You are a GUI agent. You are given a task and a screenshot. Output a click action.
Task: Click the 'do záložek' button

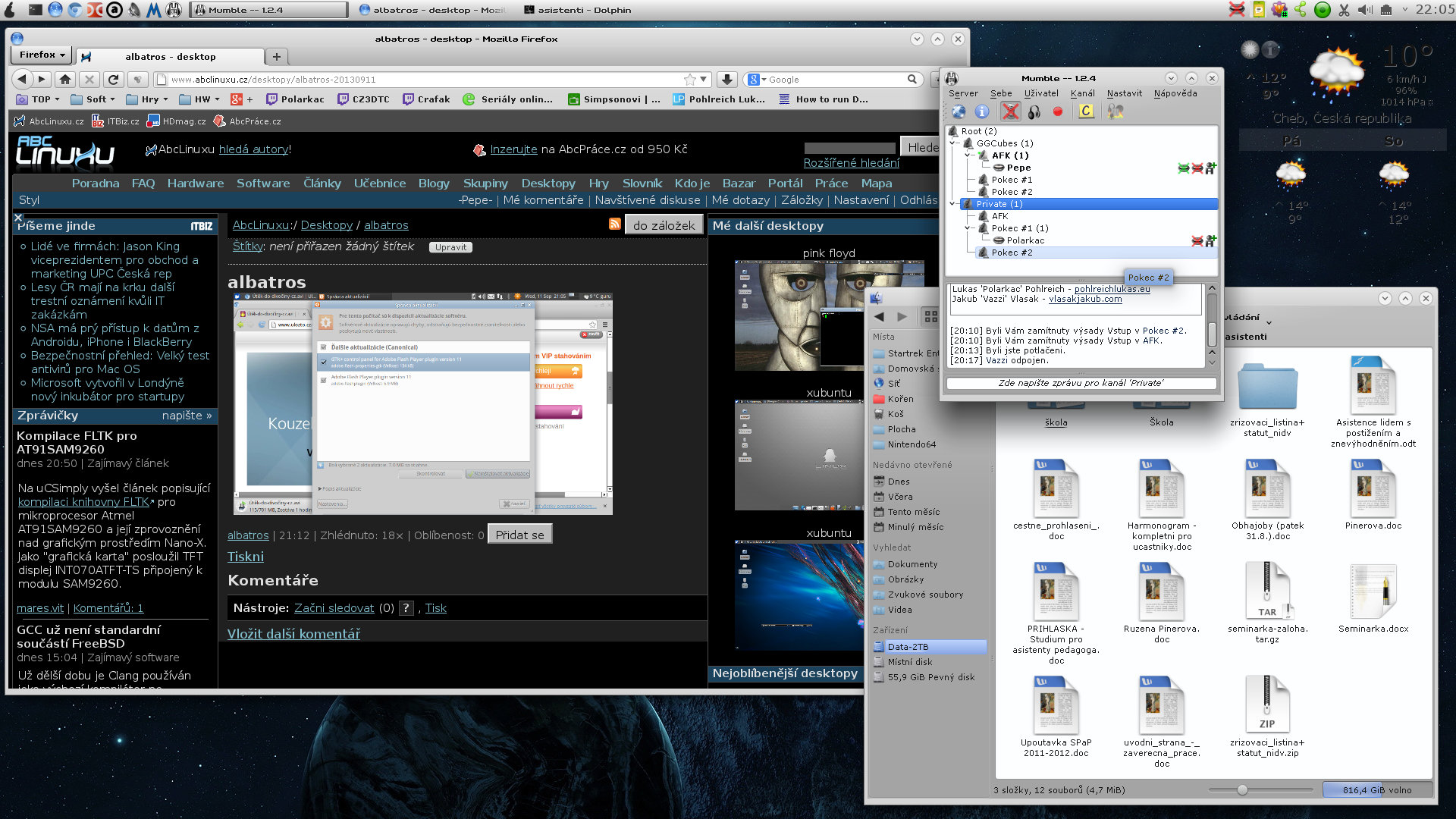[x=664, y=225]
